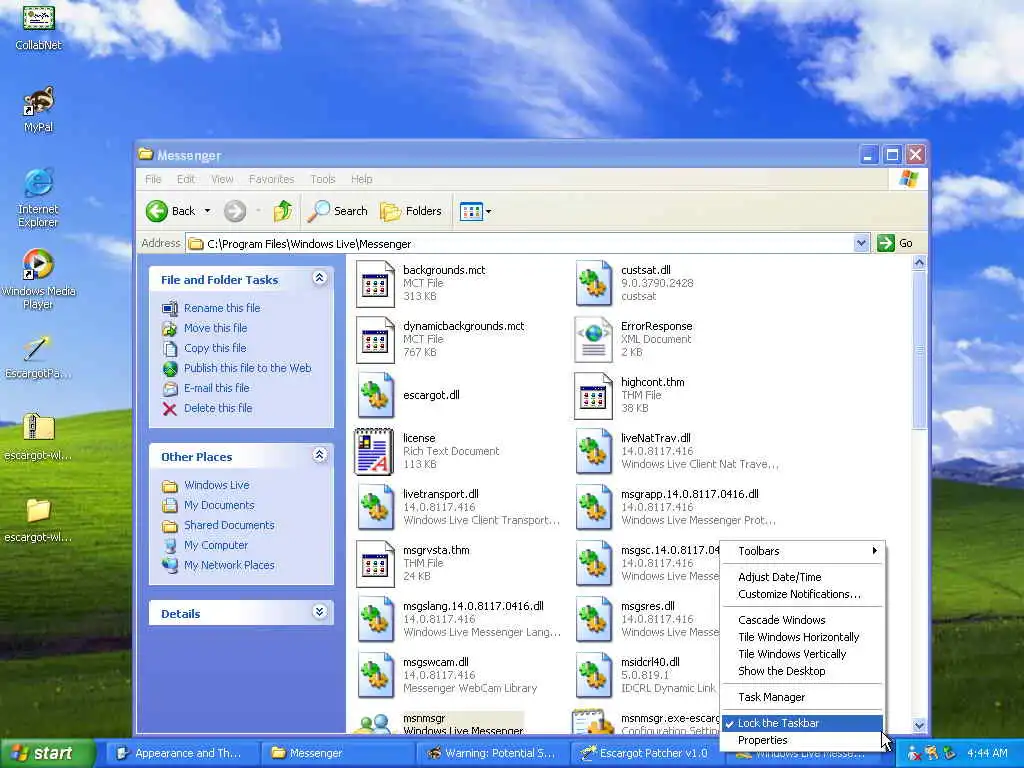Collapse the File and Folder Tasks panel
1024x768 pixels.
tap(319, 278)
